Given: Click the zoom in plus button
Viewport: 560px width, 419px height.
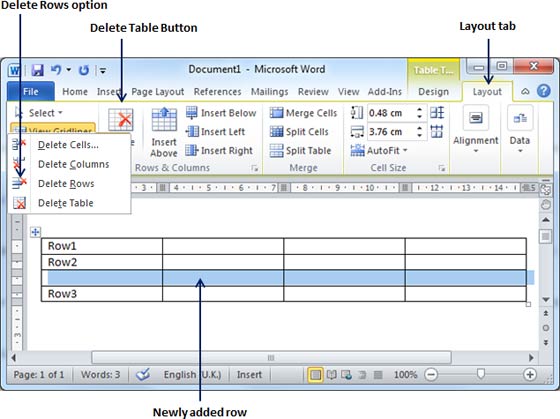Looking at the screenshot, I should click(x=530, y=375).
